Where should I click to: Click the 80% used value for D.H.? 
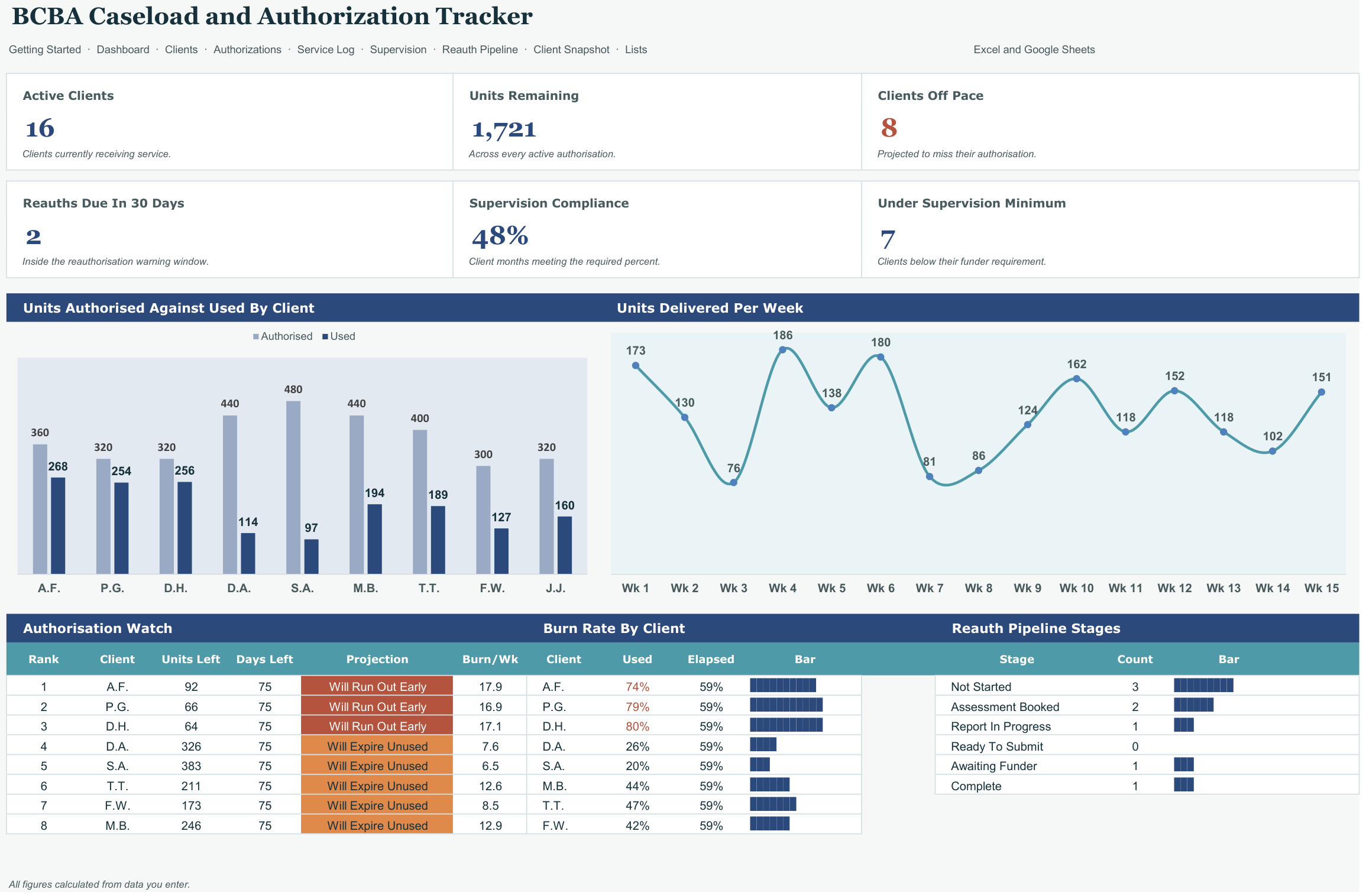(x=637, y=726)
